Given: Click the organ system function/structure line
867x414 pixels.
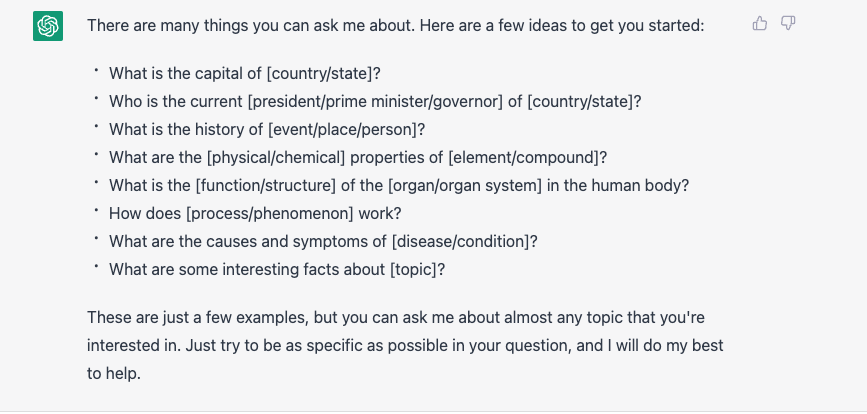Looking at the screenshot, I should [x=399, y=185].
